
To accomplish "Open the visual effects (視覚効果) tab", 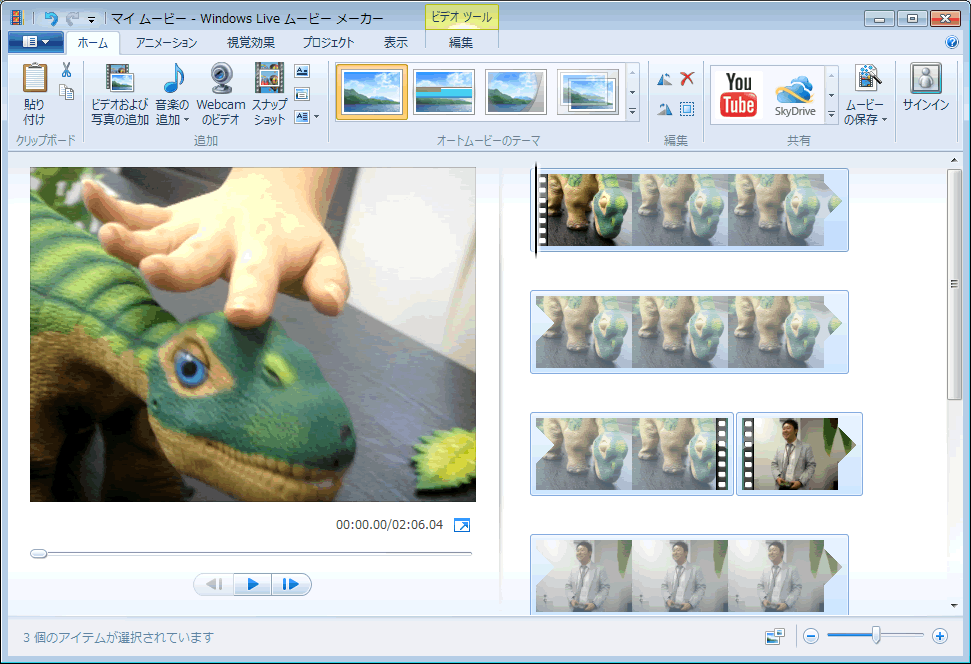I will 248,42.
